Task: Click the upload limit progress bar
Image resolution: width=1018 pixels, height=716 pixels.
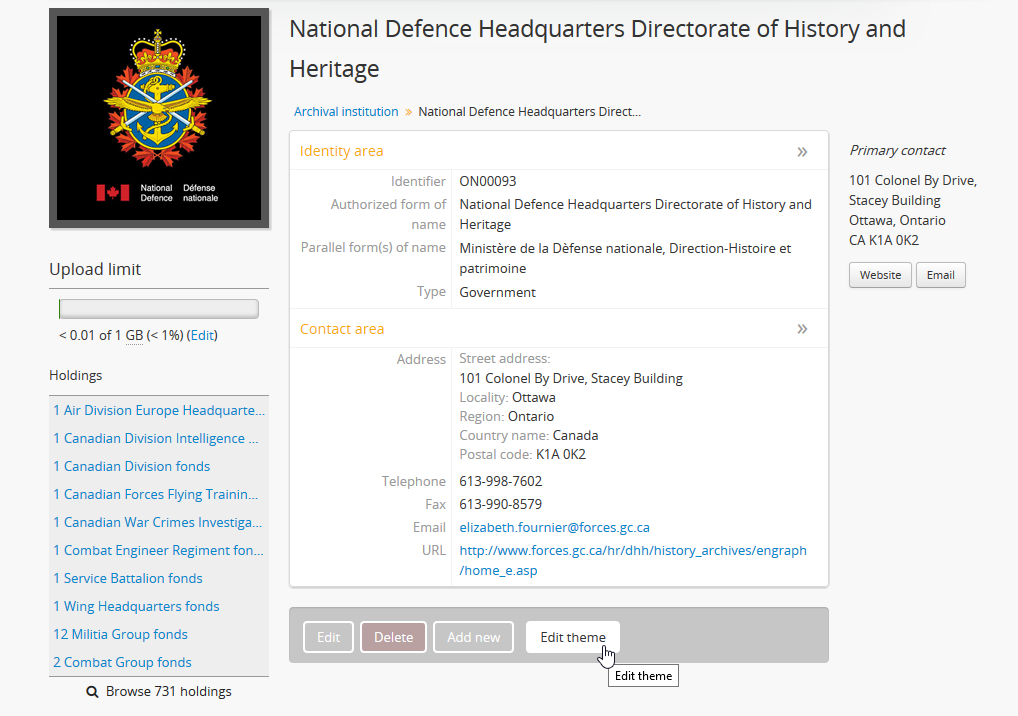Action: tap(159, 309)
